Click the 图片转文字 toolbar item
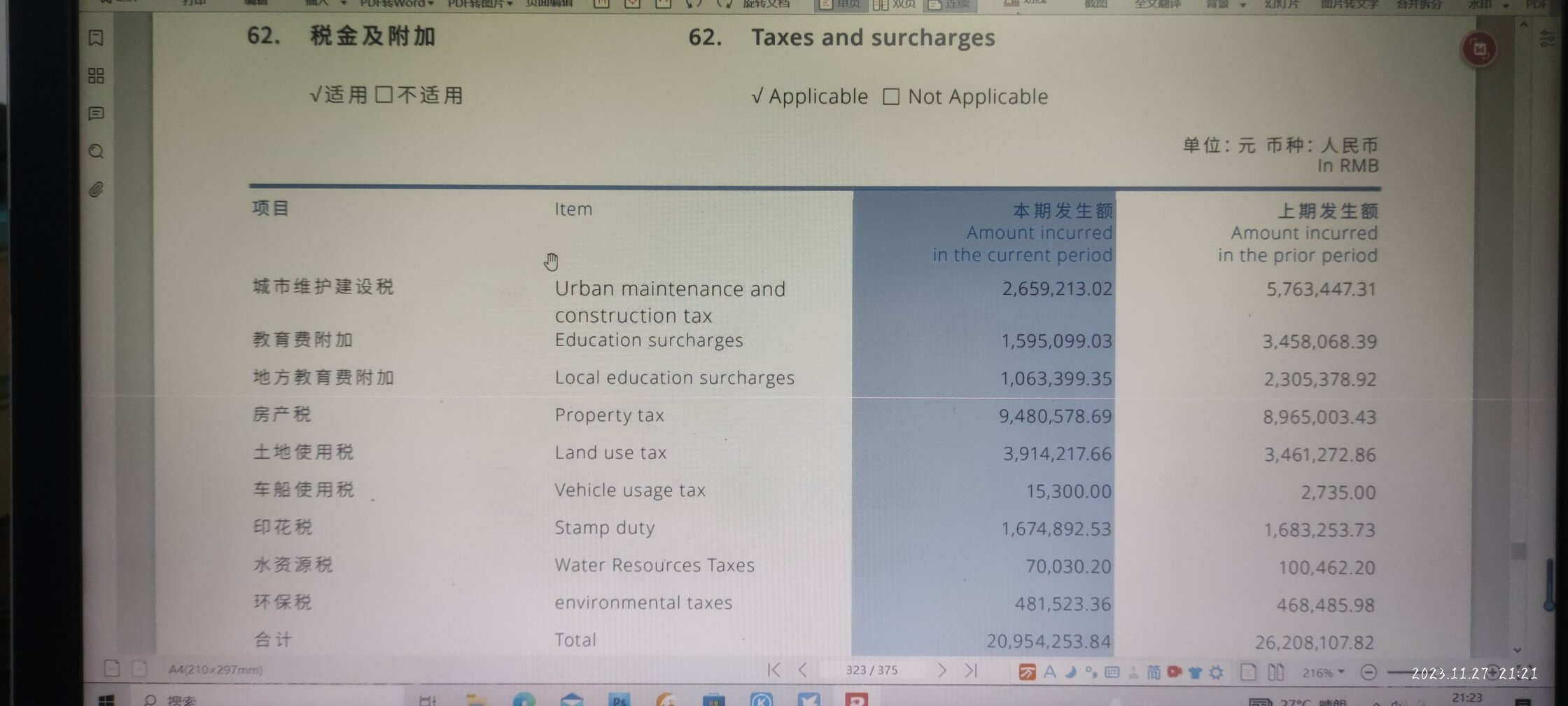The image size is (1568, 706). pyautogui.click(x=1349, y=4)
